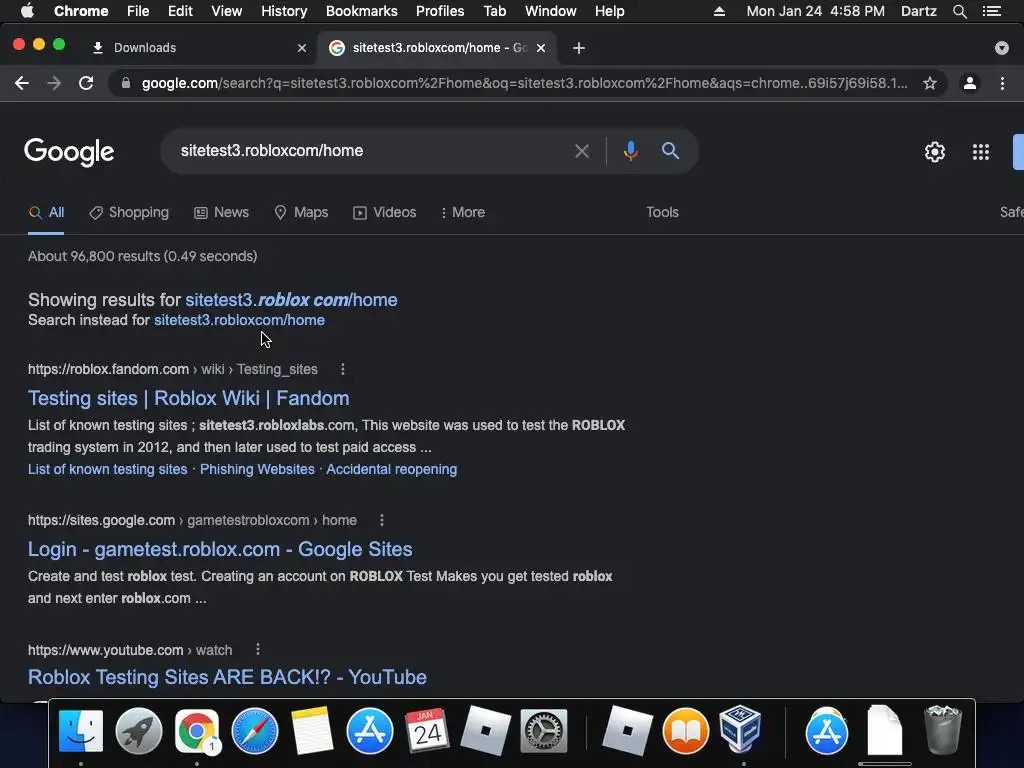Close the sitetest3.robloxcom/home tab
Image resolution: width=1024 pixels, height=768 pixels.
(541, 48)
